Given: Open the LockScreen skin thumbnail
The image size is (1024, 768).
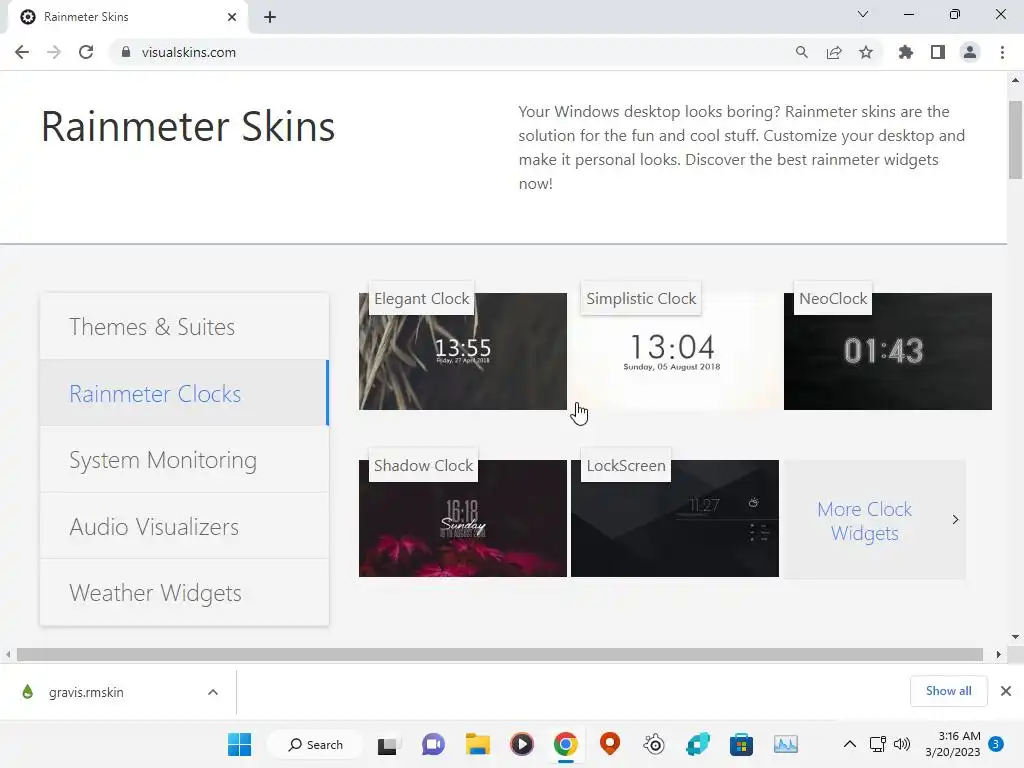Looking at the screenshot, I should (675, 519).
